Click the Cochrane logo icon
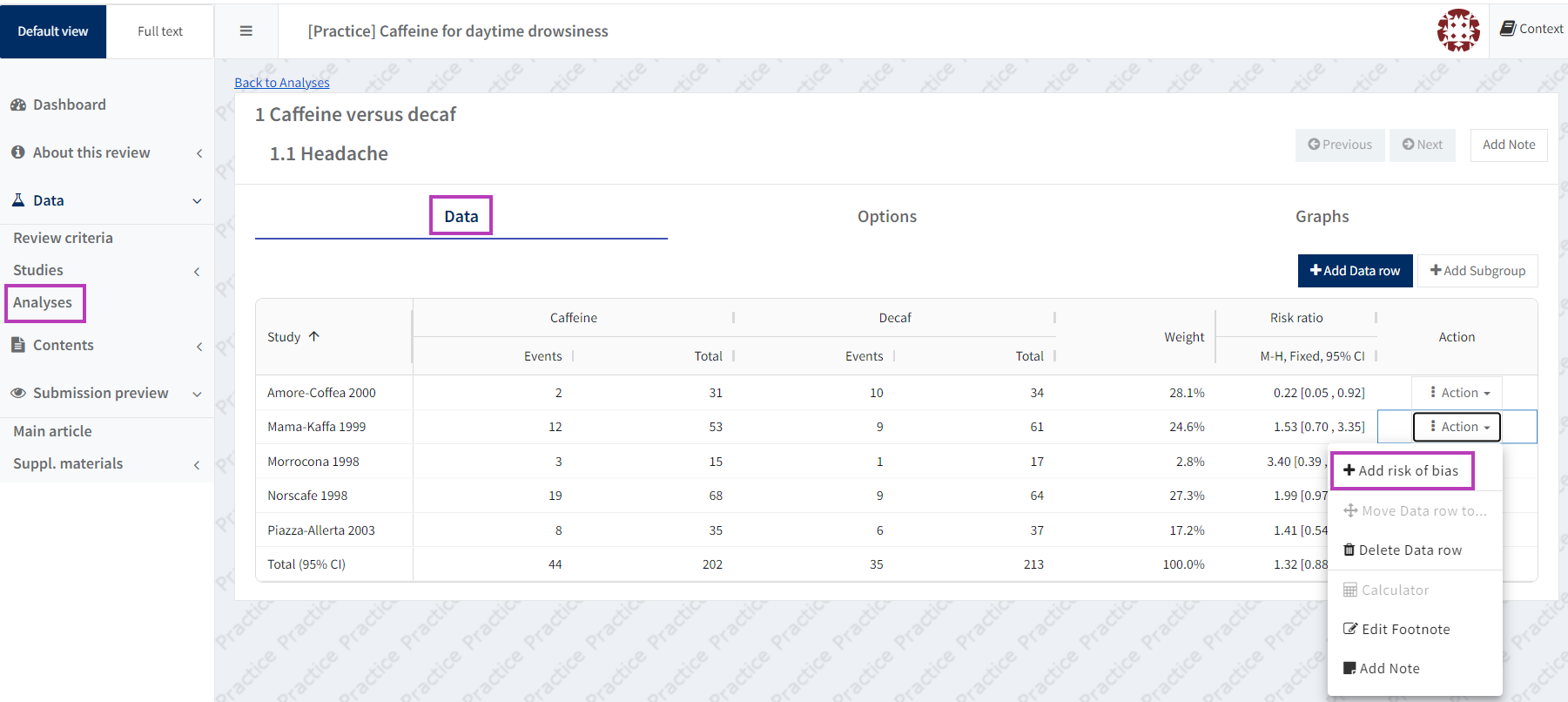 pos(1458,30)
